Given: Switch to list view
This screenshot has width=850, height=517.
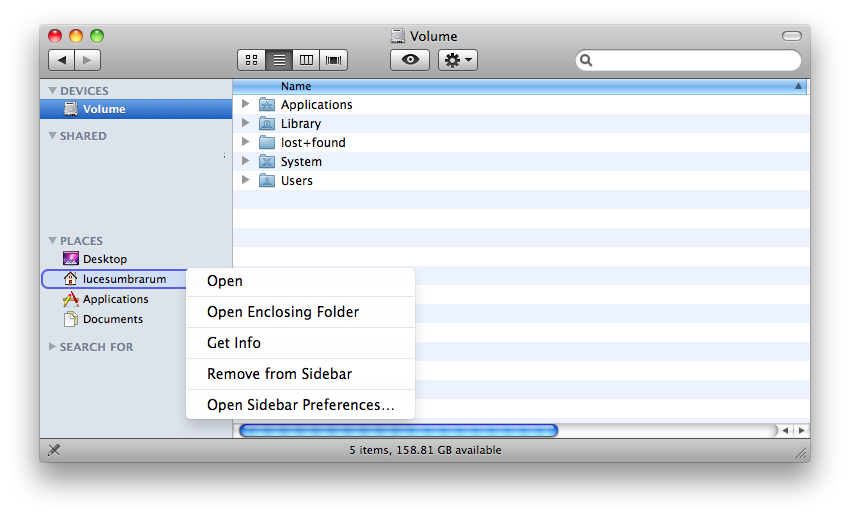Looking at the screenshot, I should pyautogui.click(x=279, y=60).
